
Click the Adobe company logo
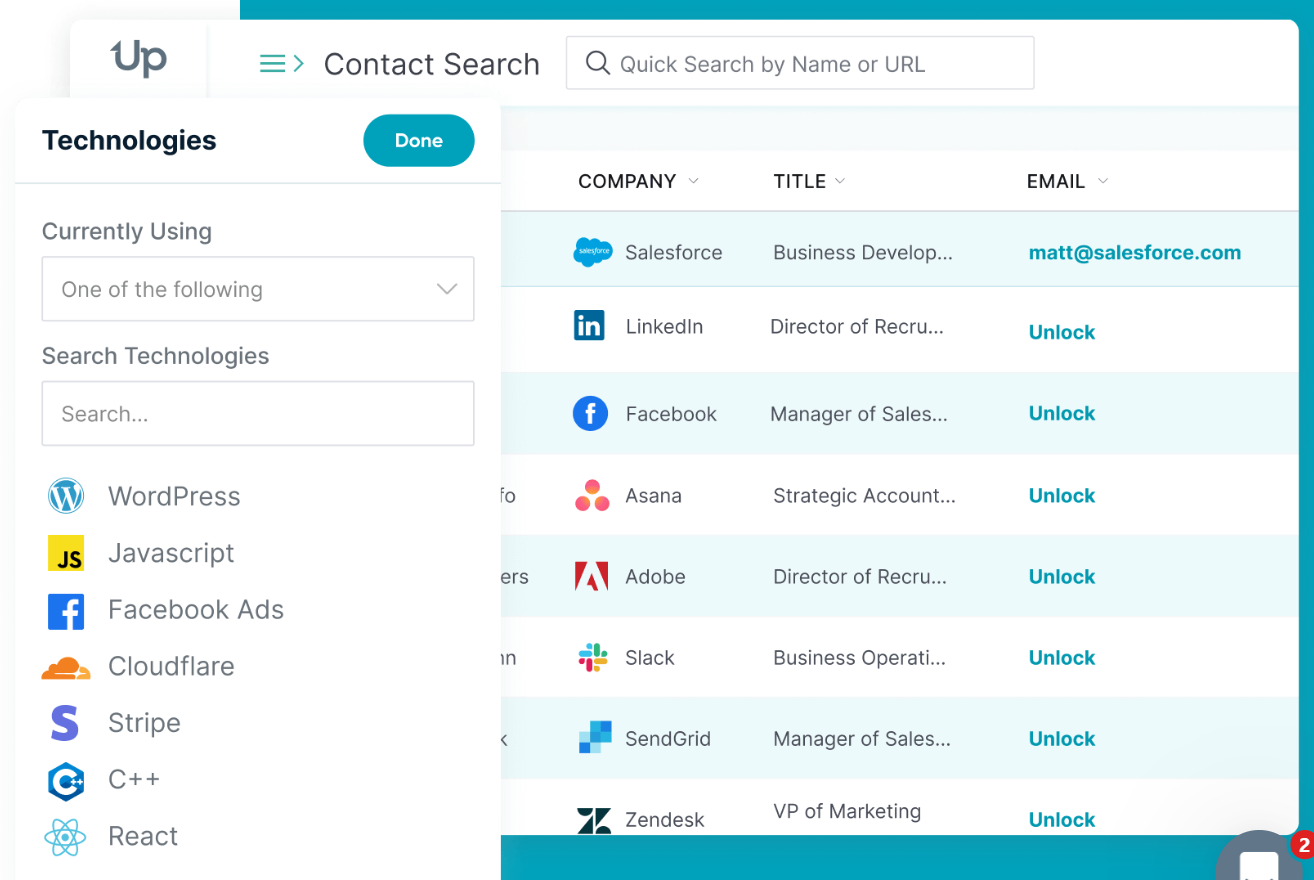click(591, 576)
